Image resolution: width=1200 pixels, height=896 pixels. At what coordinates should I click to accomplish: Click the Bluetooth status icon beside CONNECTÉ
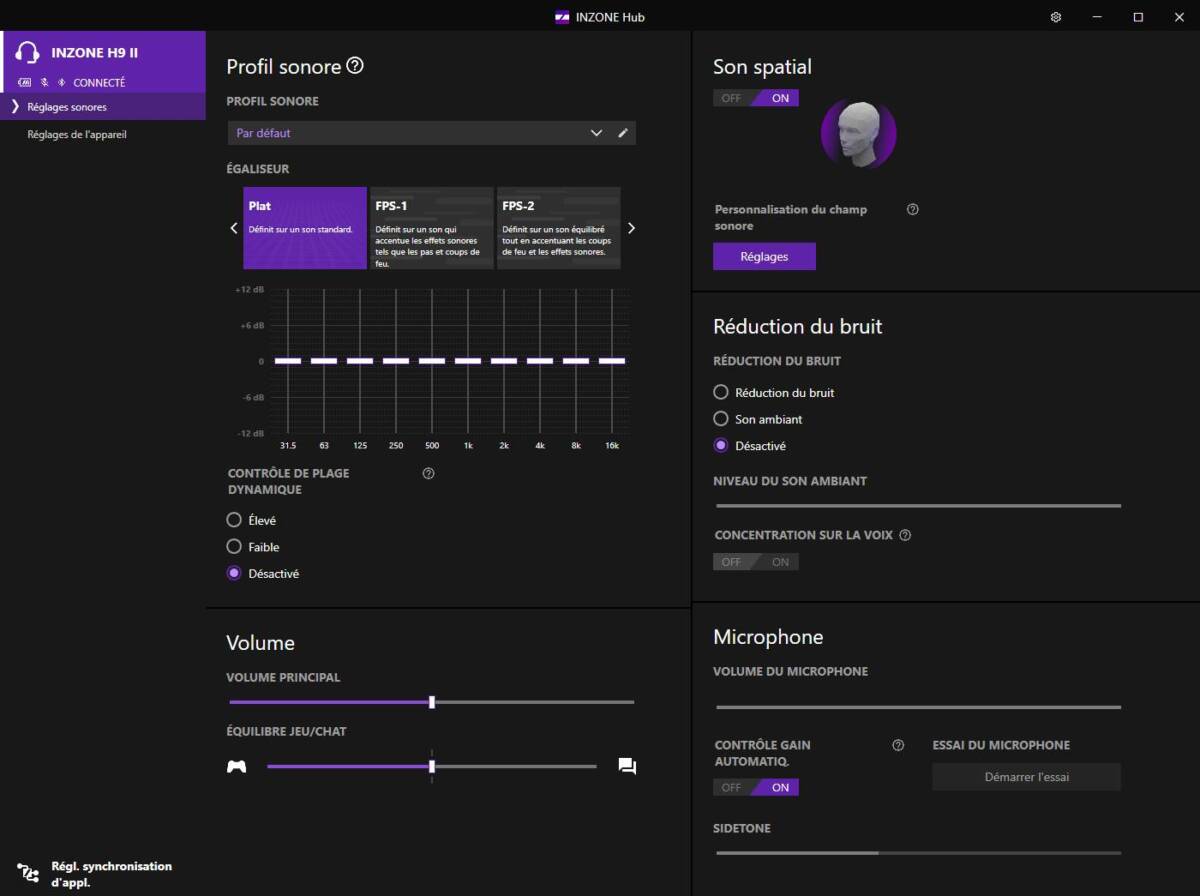tap(61, 83)
